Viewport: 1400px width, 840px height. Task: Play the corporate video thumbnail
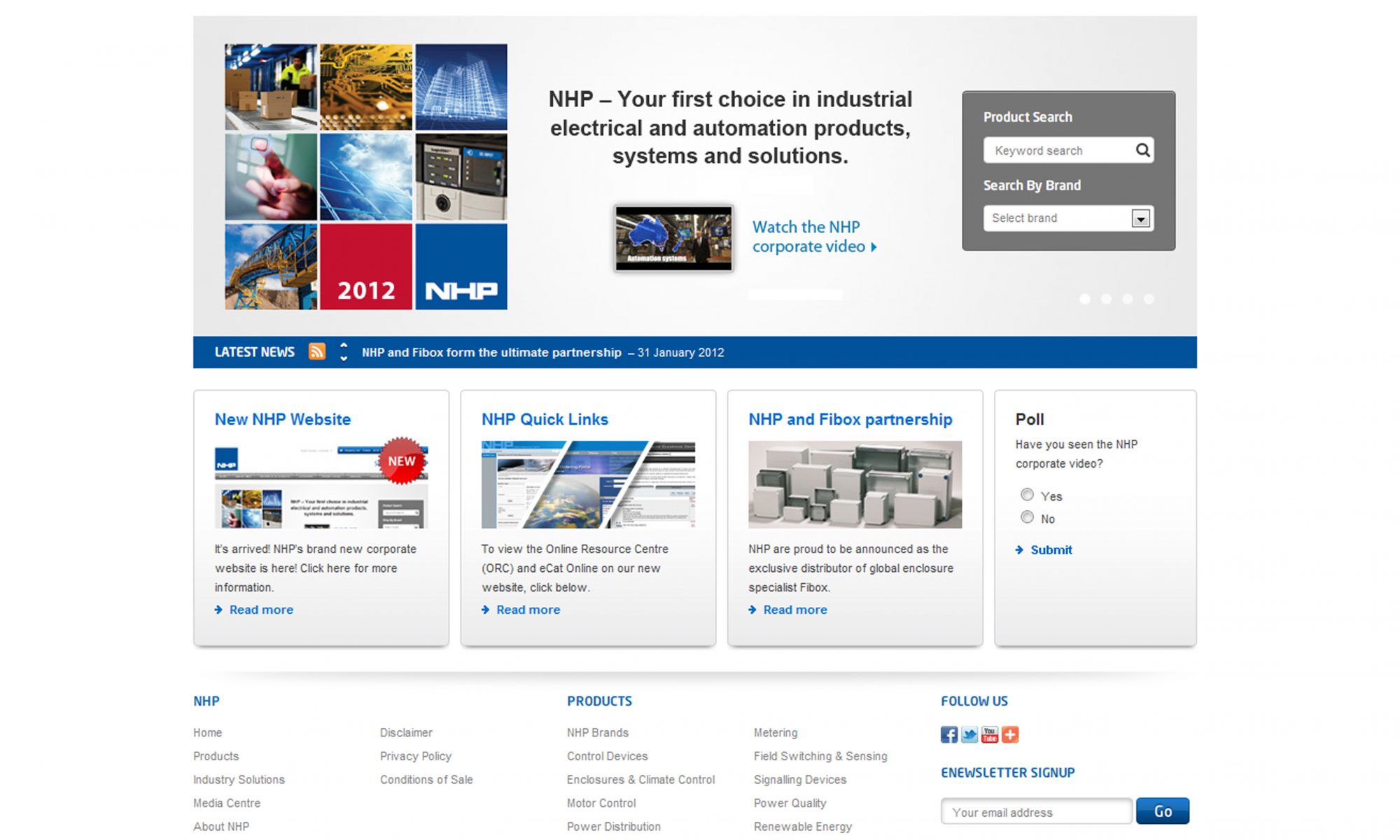pyautogui.click(x=673, y=238)
